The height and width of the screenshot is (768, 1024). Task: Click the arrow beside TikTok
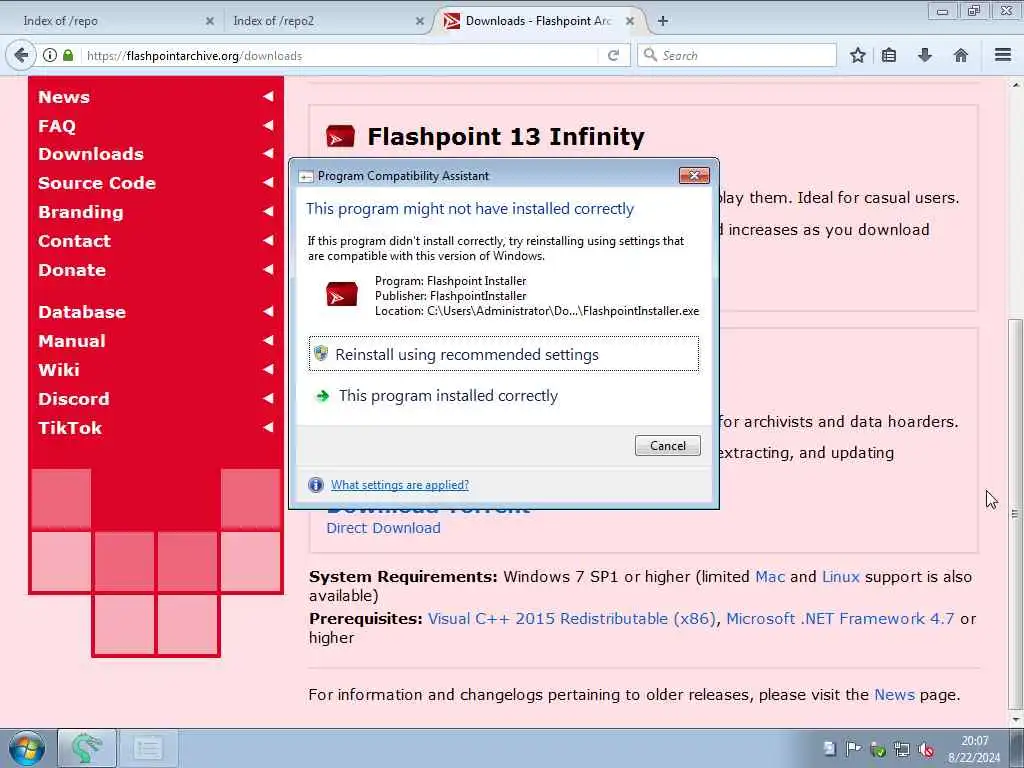tap(268, 427)
